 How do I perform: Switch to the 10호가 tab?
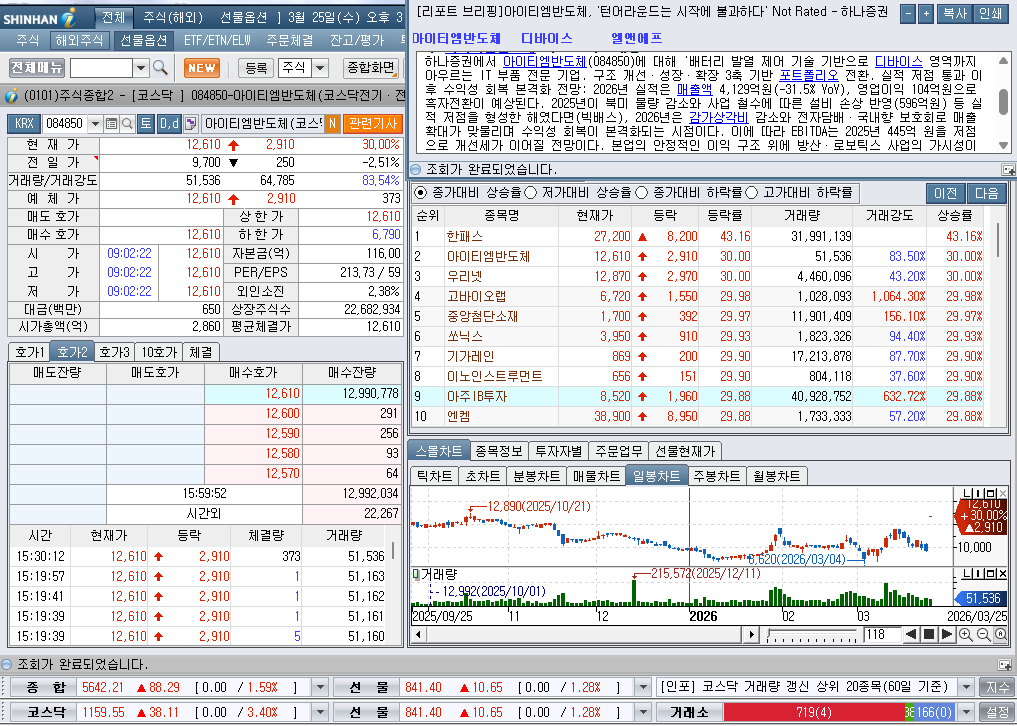pos(159,352)
